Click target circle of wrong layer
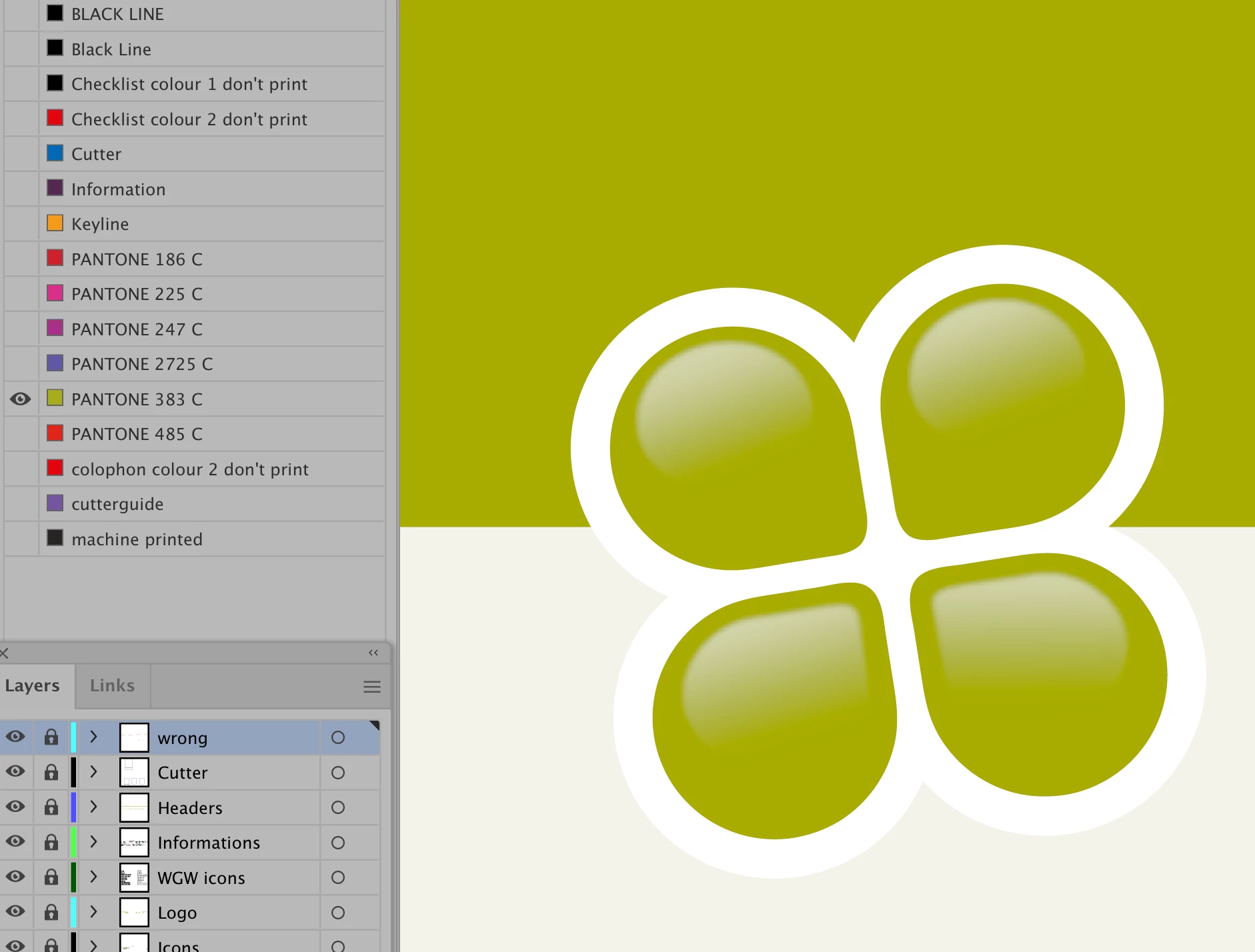This screenshot has height=952, width=1255. click(338, 737)
